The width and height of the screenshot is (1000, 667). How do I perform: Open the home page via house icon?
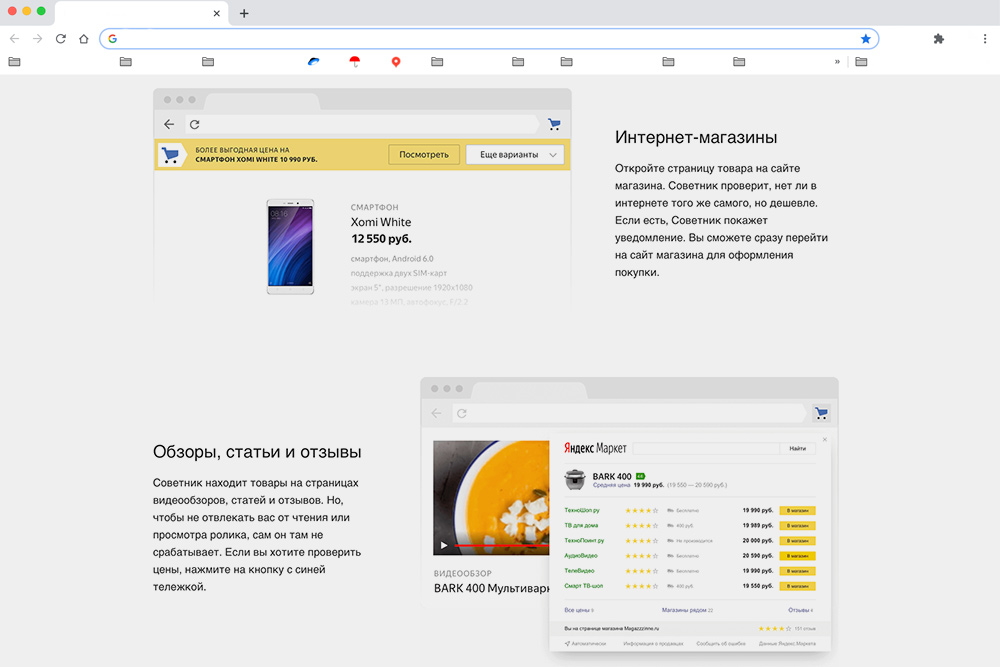click(84, 39)
